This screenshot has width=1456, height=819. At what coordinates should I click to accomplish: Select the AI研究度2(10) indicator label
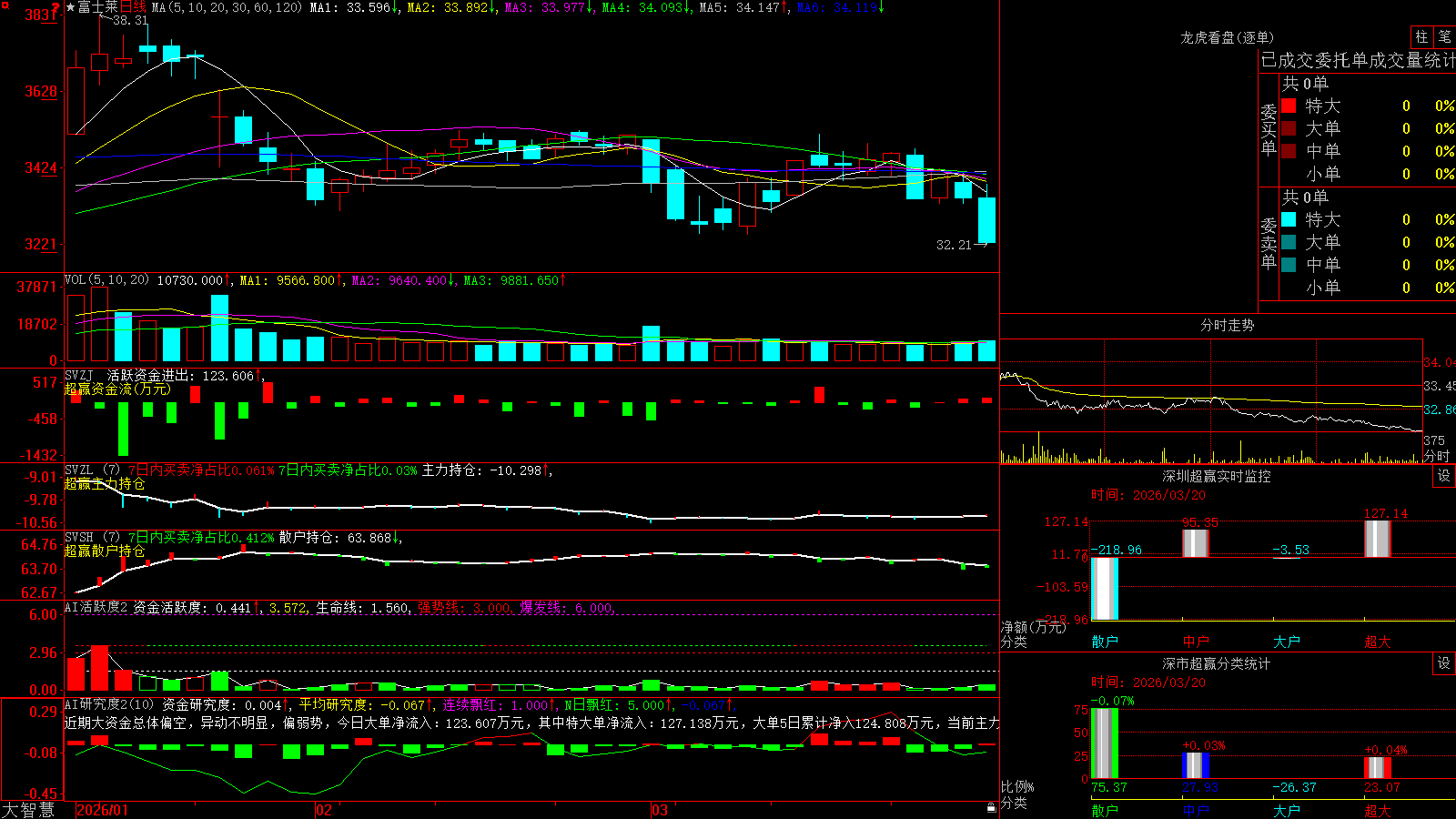pos(110,704)
